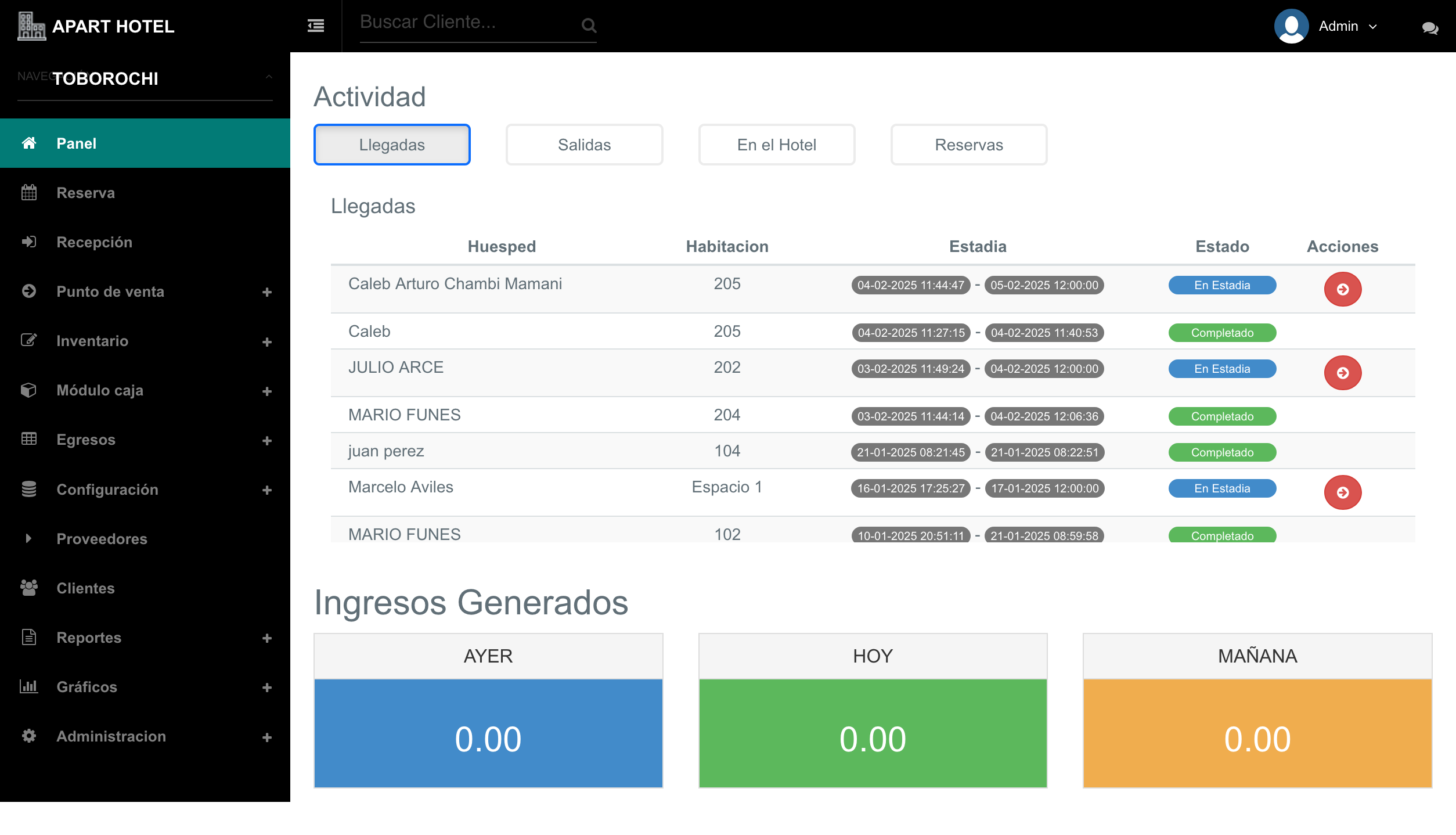Viewport: 1456px width, 835px height.
Task: Click the hamburger menu toggle icon
Action: point(316,26)
